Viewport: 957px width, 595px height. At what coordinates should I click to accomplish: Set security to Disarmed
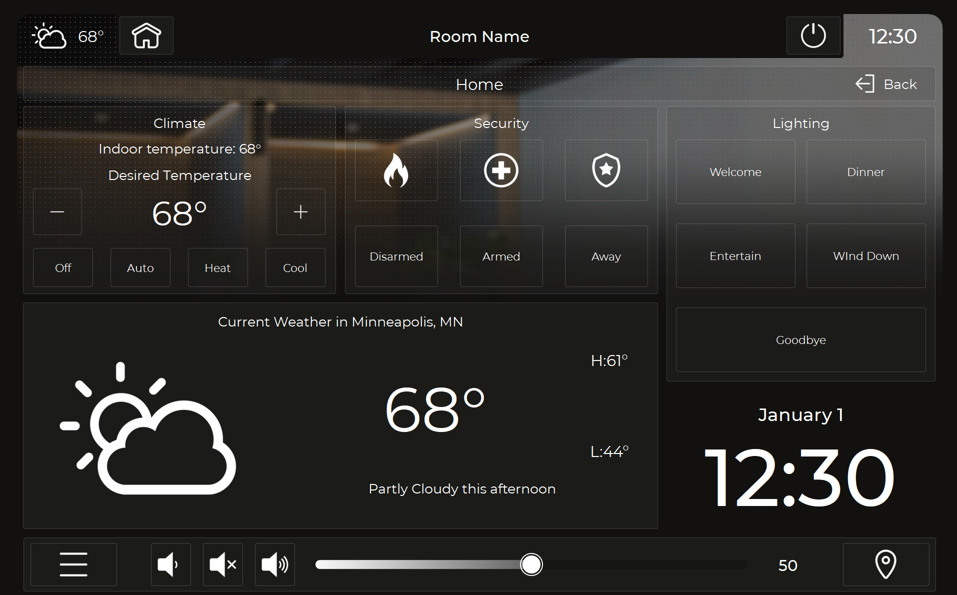(396, 256)
